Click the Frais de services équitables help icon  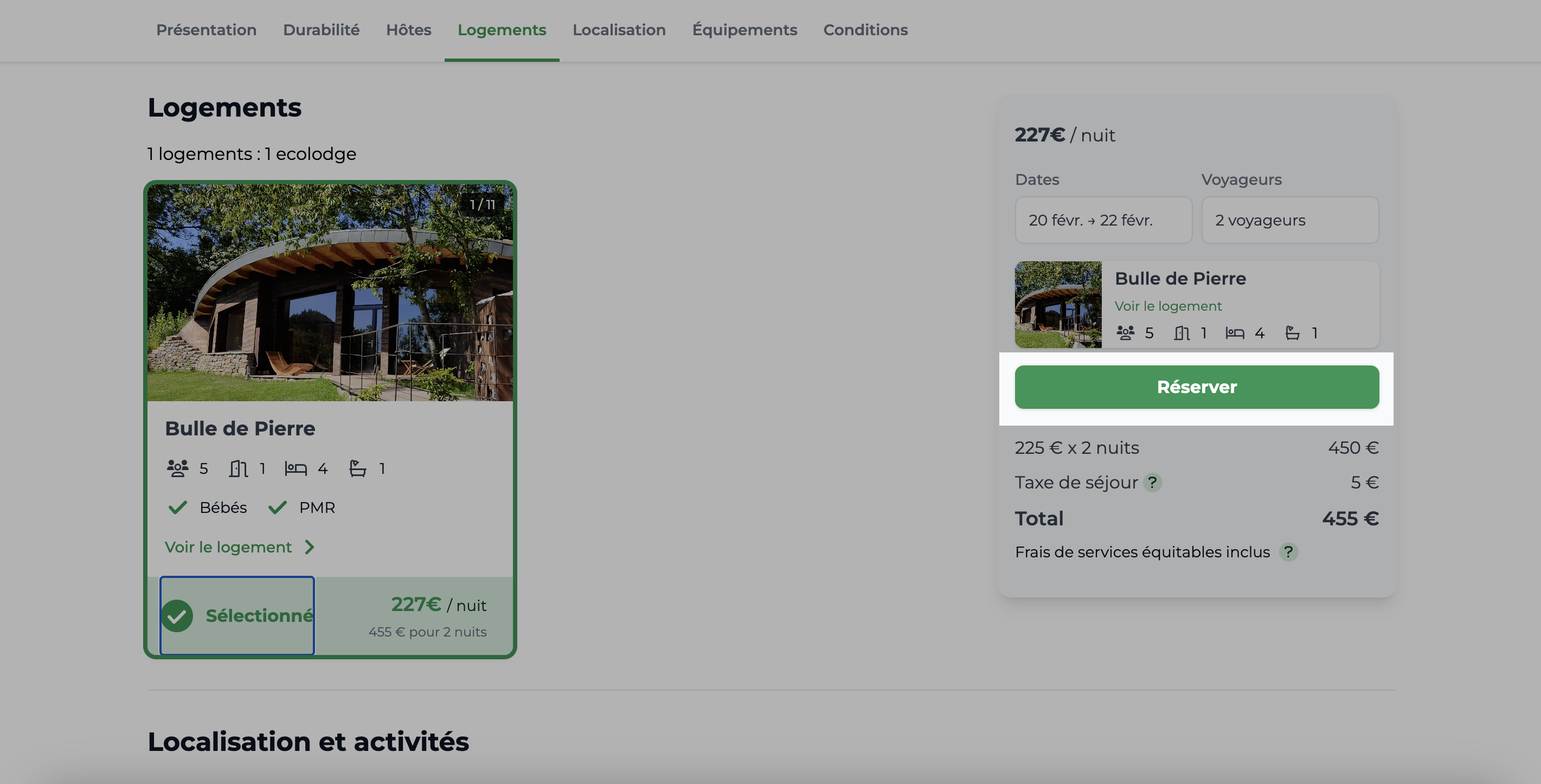pos(1288,551)
